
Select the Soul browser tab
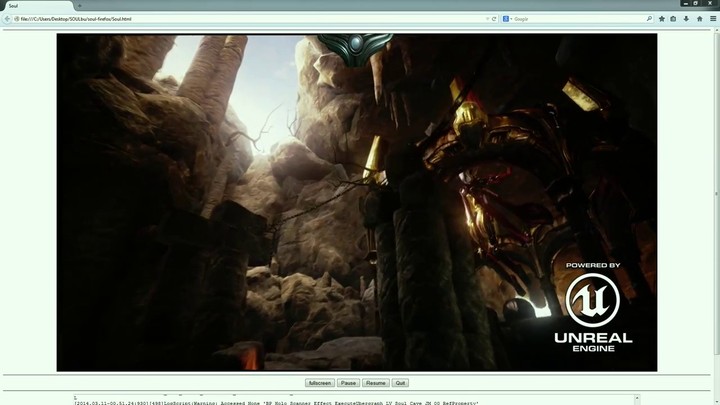pos(37,6)
